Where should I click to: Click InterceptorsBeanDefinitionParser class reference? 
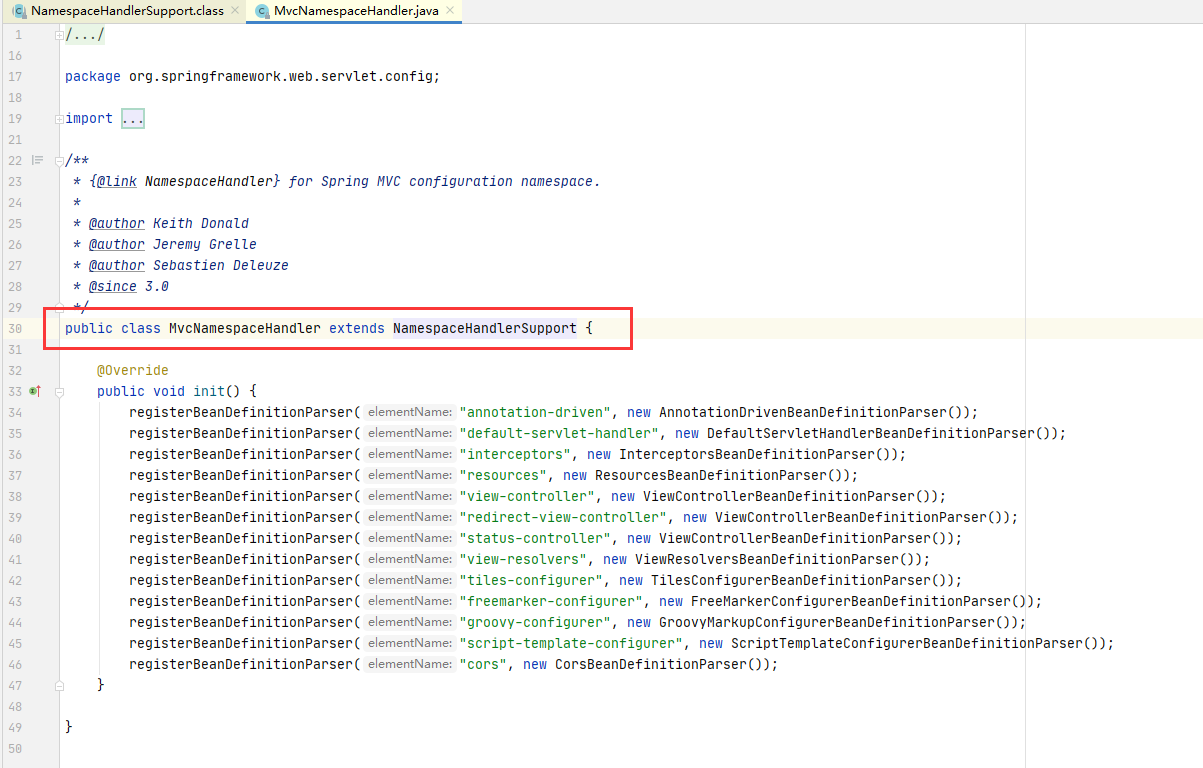pyautogui.click(x=747, y=454)
